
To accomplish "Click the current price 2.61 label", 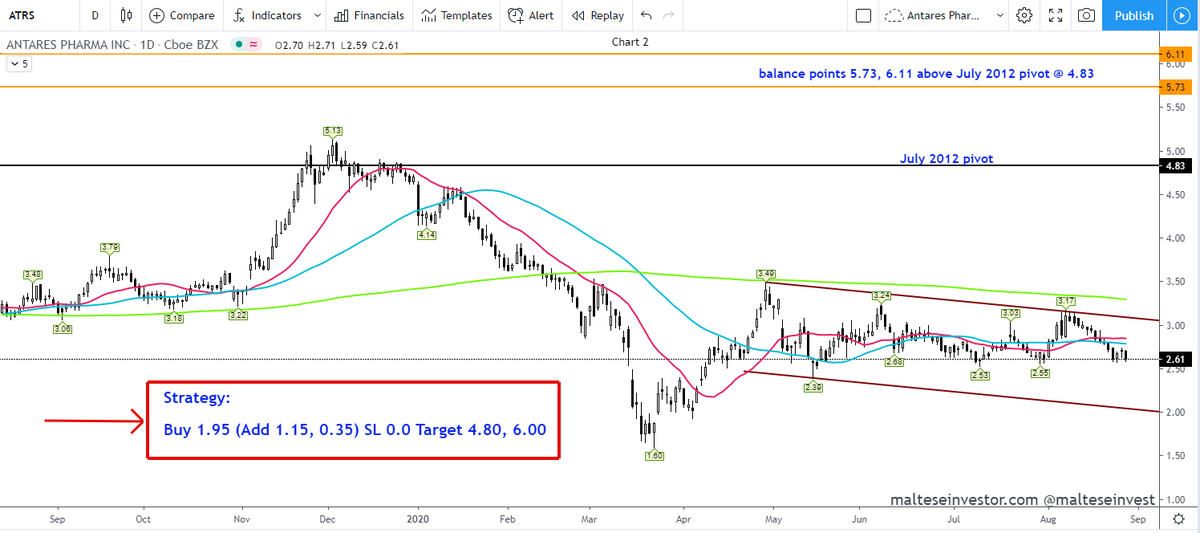I will [1174, 359].
